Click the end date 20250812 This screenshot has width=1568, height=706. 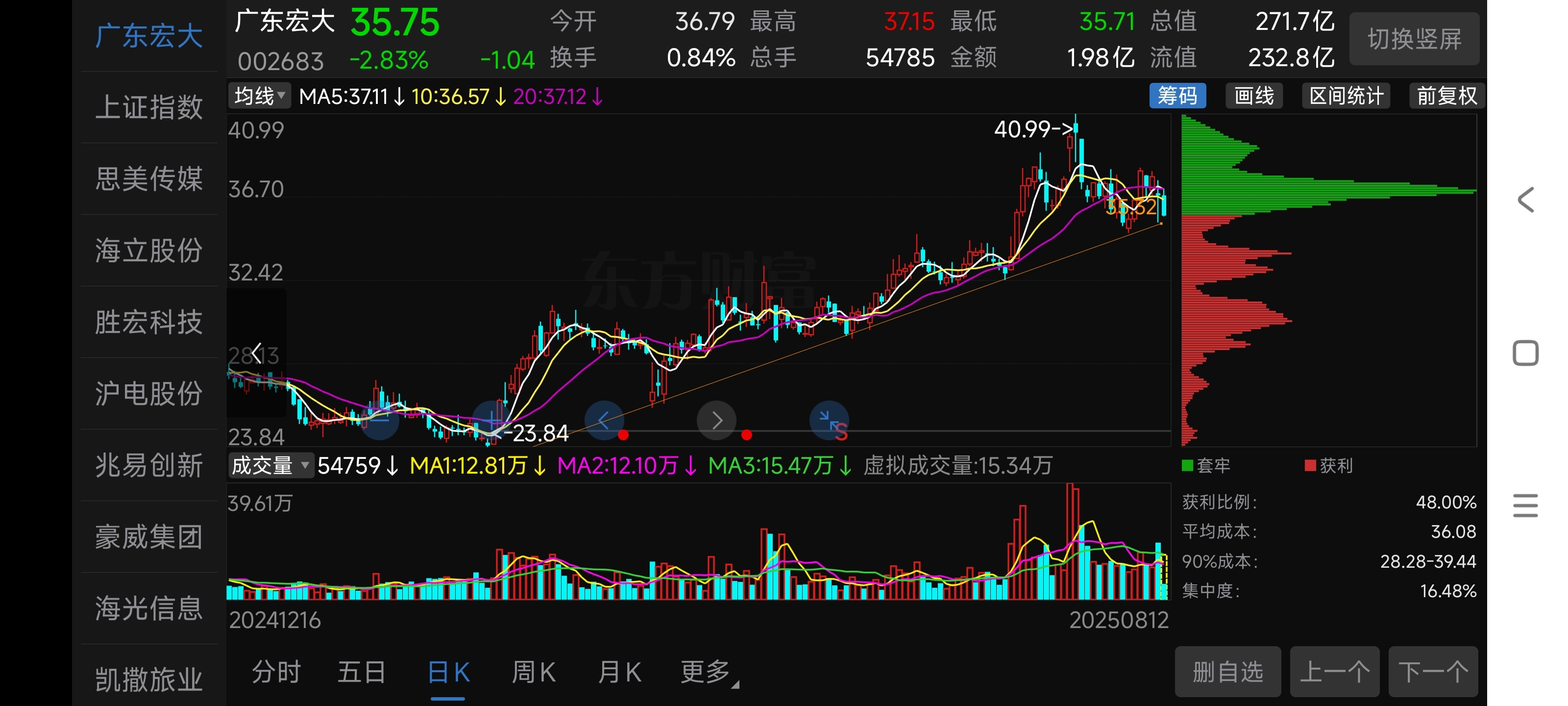1119,620
